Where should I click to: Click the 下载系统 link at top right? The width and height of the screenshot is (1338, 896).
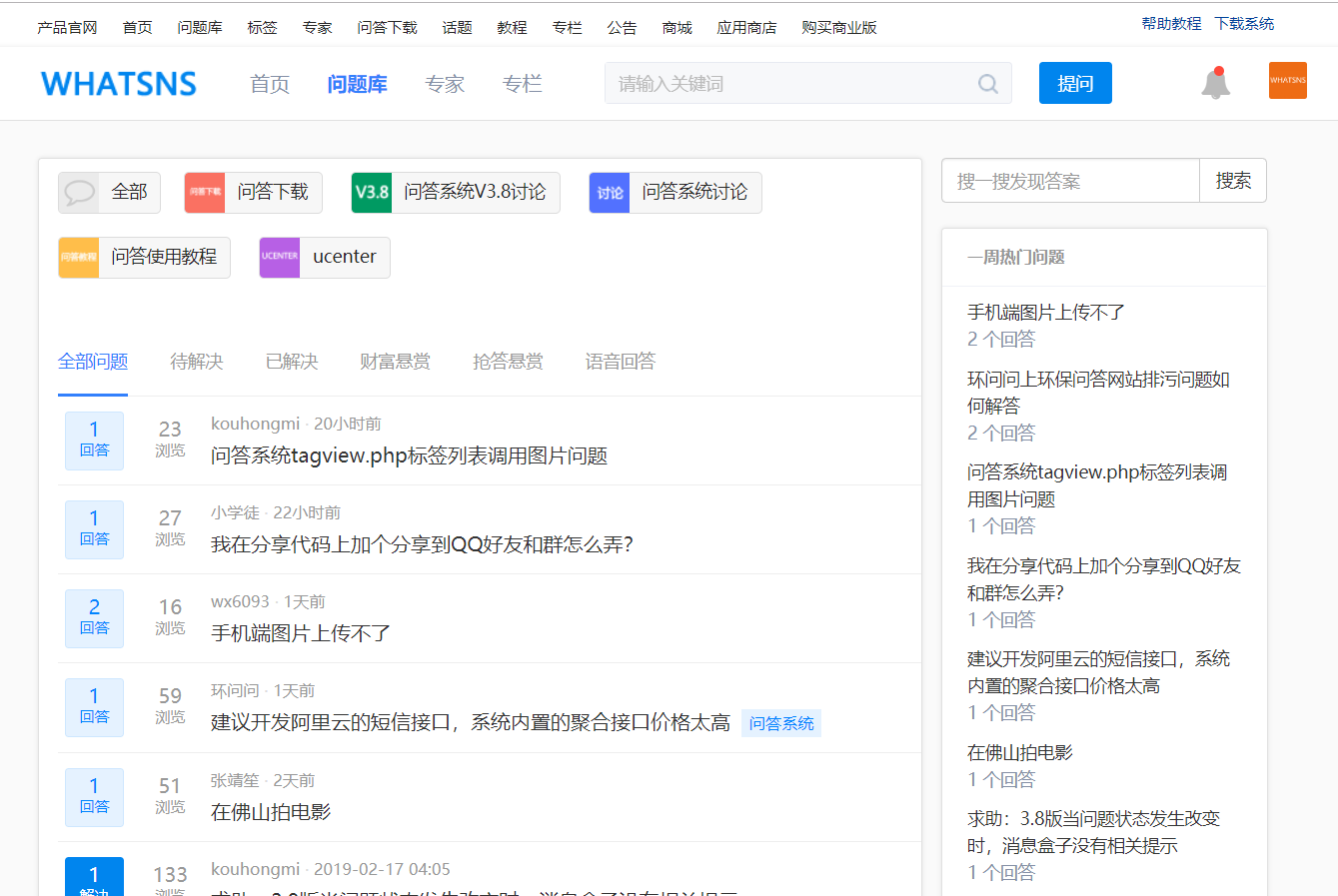tap(1244, 22)
